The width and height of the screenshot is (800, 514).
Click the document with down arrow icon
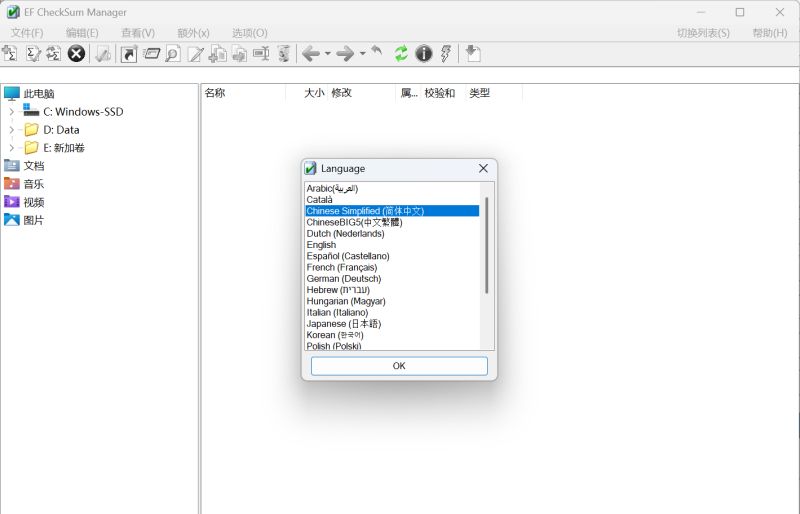click(472, 53)
